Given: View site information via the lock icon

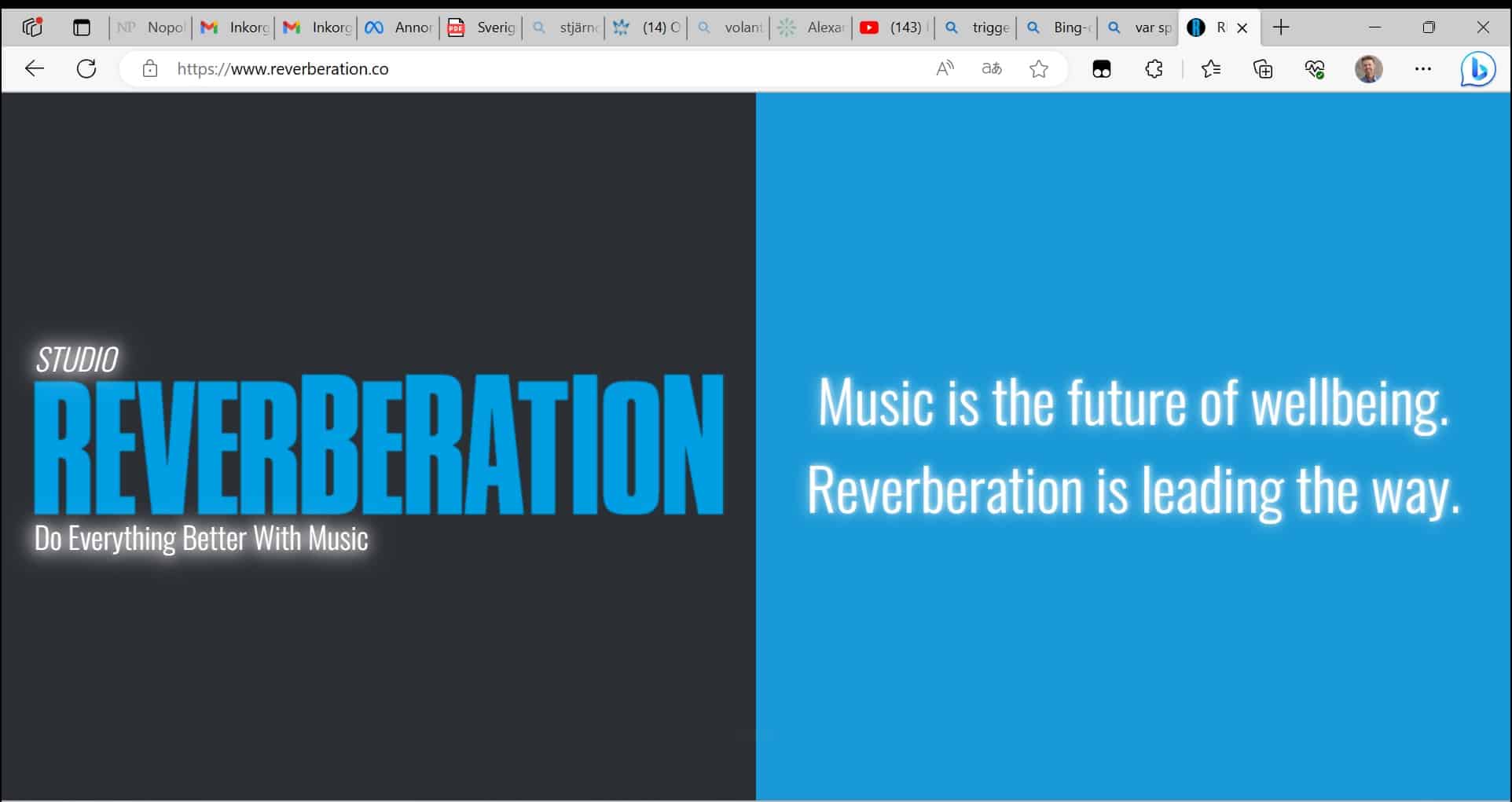Looking at the screenshot, I should coord(149,68).
